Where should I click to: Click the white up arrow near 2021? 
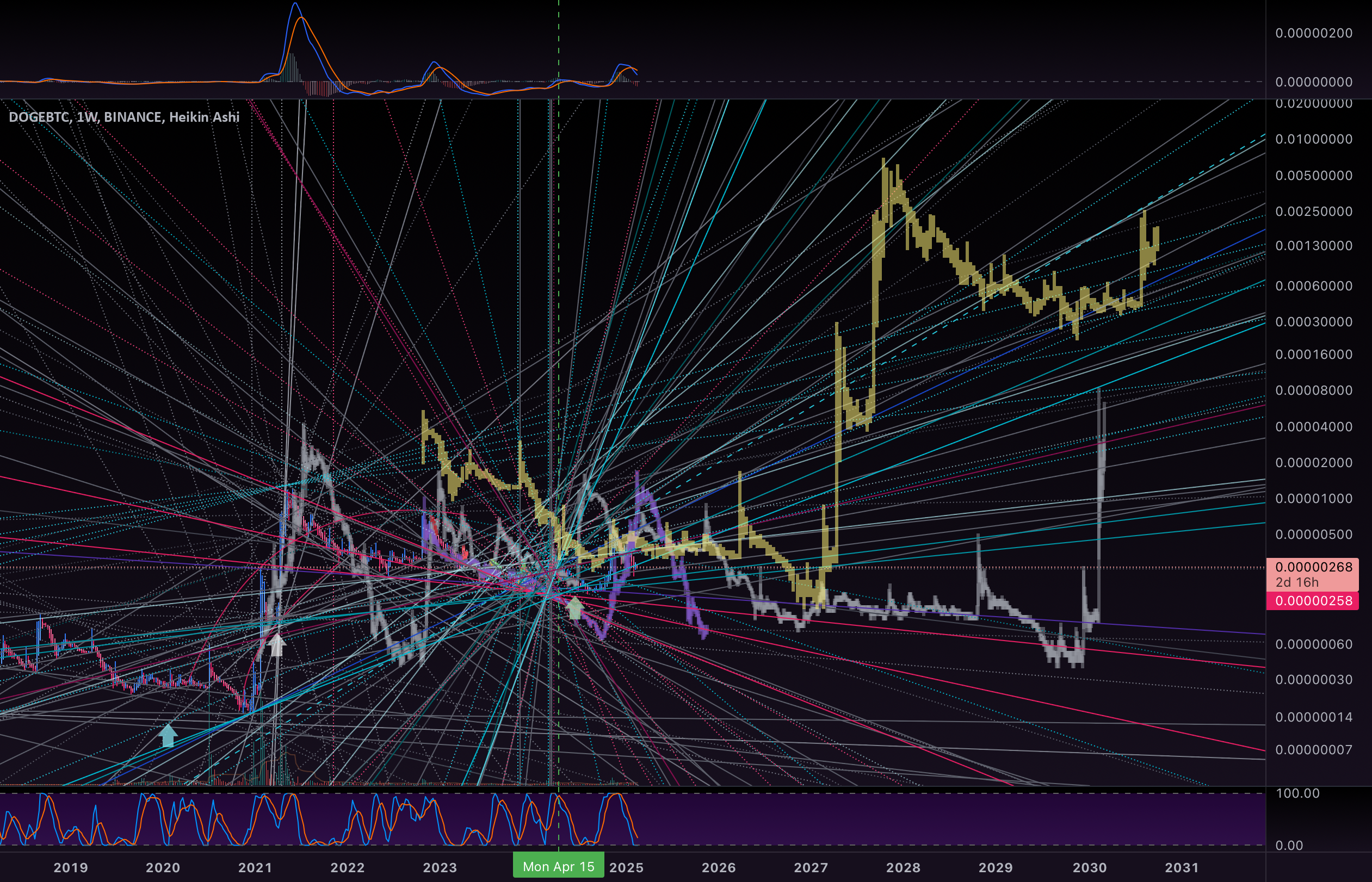[x=277, y=644]
